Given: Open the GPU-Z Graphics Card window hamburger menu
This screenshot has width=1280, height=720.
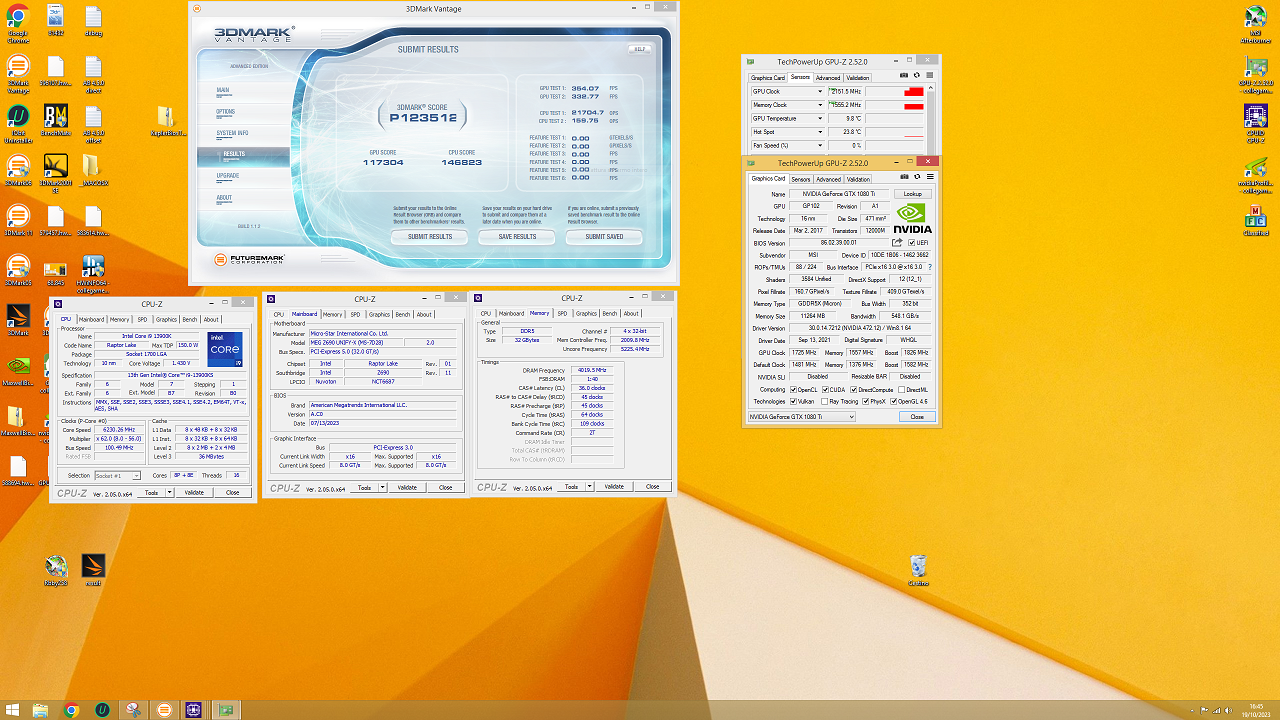Looking at the screenshot, I should tap(930, 178).
